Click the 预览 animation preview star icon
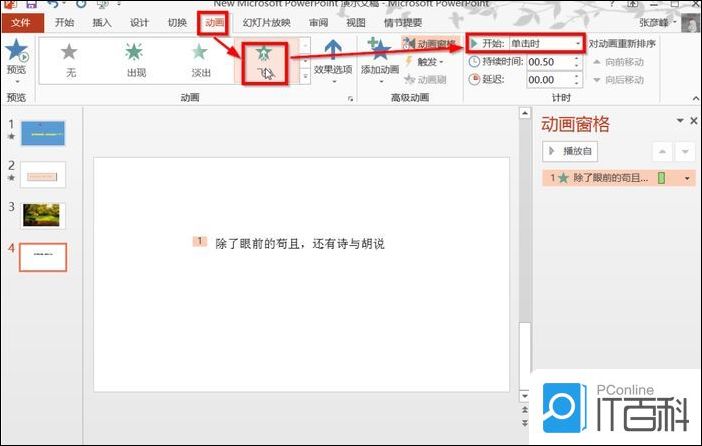The height and width of the screenshot is (446, 702). tap(17, 50)
